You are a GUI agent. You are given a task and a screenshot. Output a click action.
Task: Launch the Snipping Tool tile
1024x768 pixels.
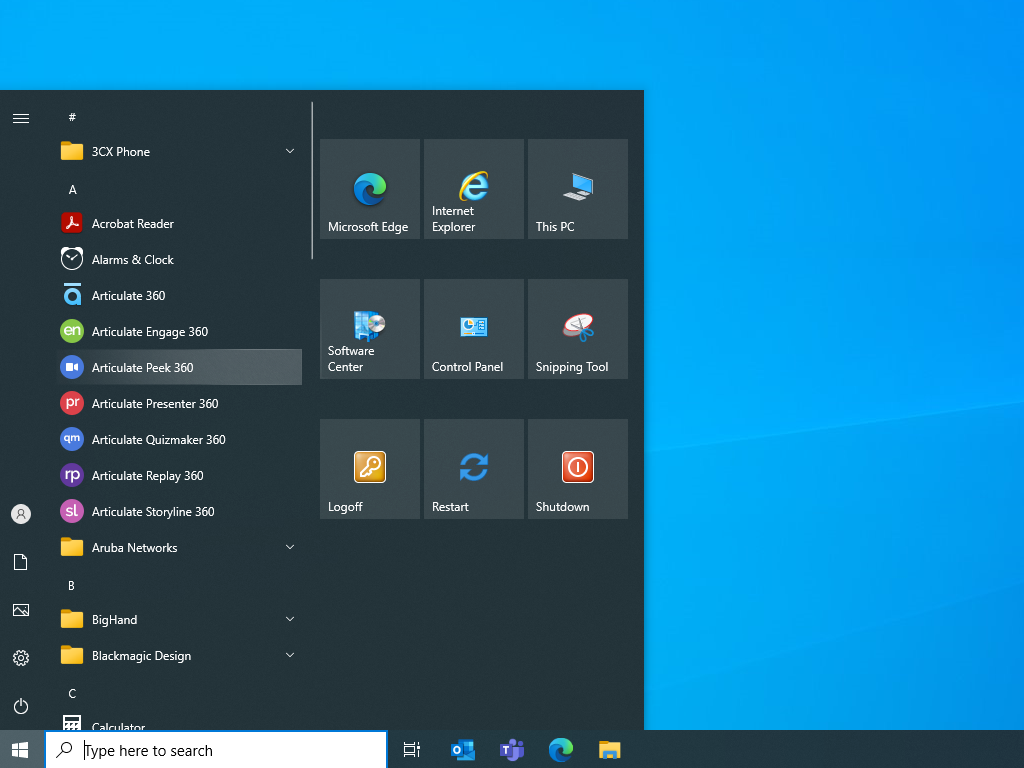[x=577, y=329]
